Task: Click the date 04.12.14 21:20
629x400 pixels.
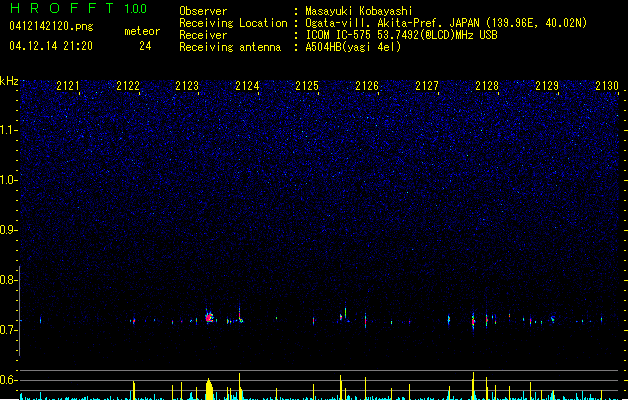Action: [x=51, y=46]
